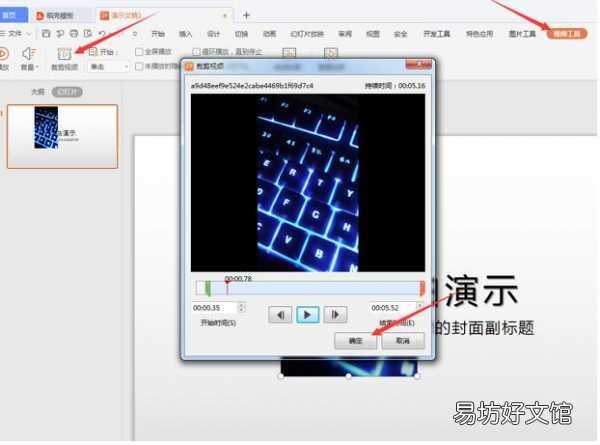Select the highlighted Video Tools ribbon tab

(x=567, y=34)
